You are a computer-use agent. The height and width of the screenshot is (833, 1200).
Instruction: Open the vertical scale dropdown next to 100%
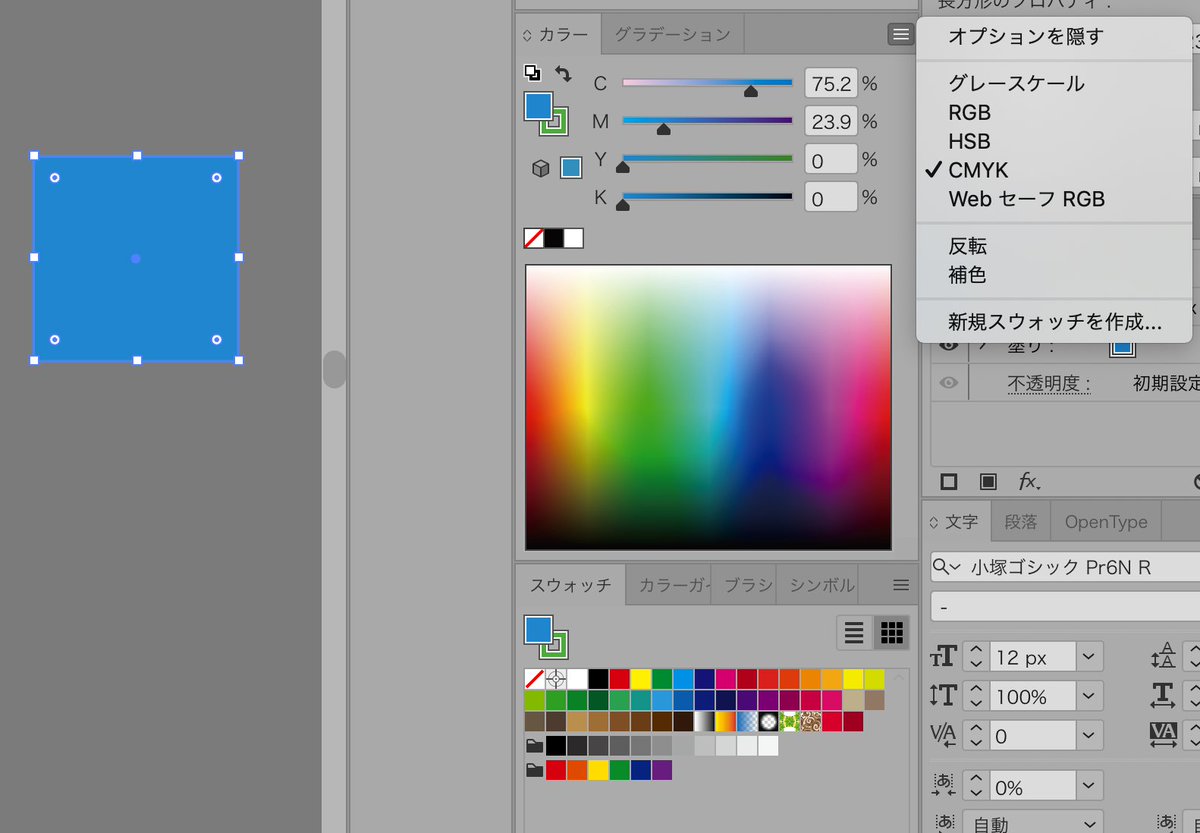click(x=1089, y=696)
